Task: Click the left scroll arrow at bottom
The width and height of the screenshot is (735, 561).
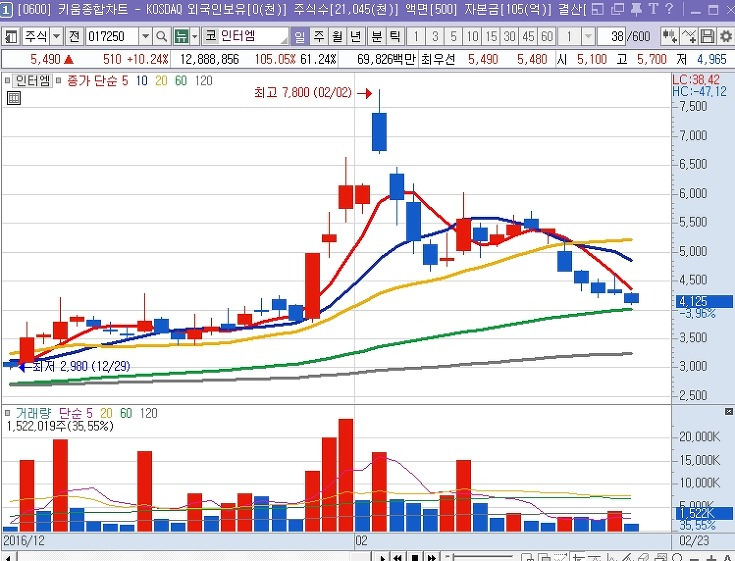Action: tap(9, 557)
